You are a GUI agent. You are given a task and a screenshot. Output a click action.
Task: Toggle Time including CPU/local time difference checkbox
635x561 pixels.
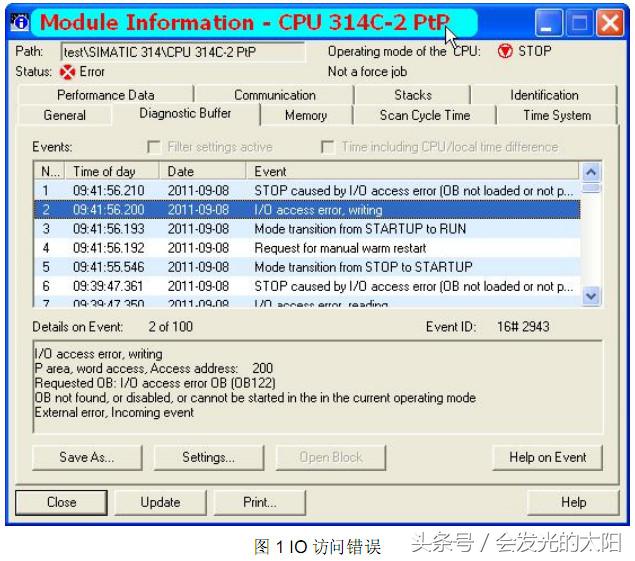327,147
